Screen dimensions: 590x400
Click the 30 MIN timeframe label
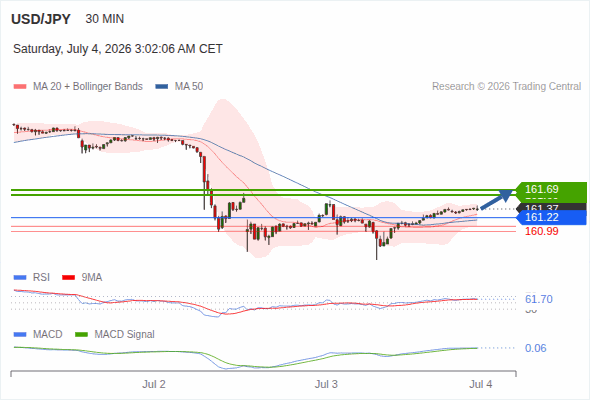tap(105, 19)
